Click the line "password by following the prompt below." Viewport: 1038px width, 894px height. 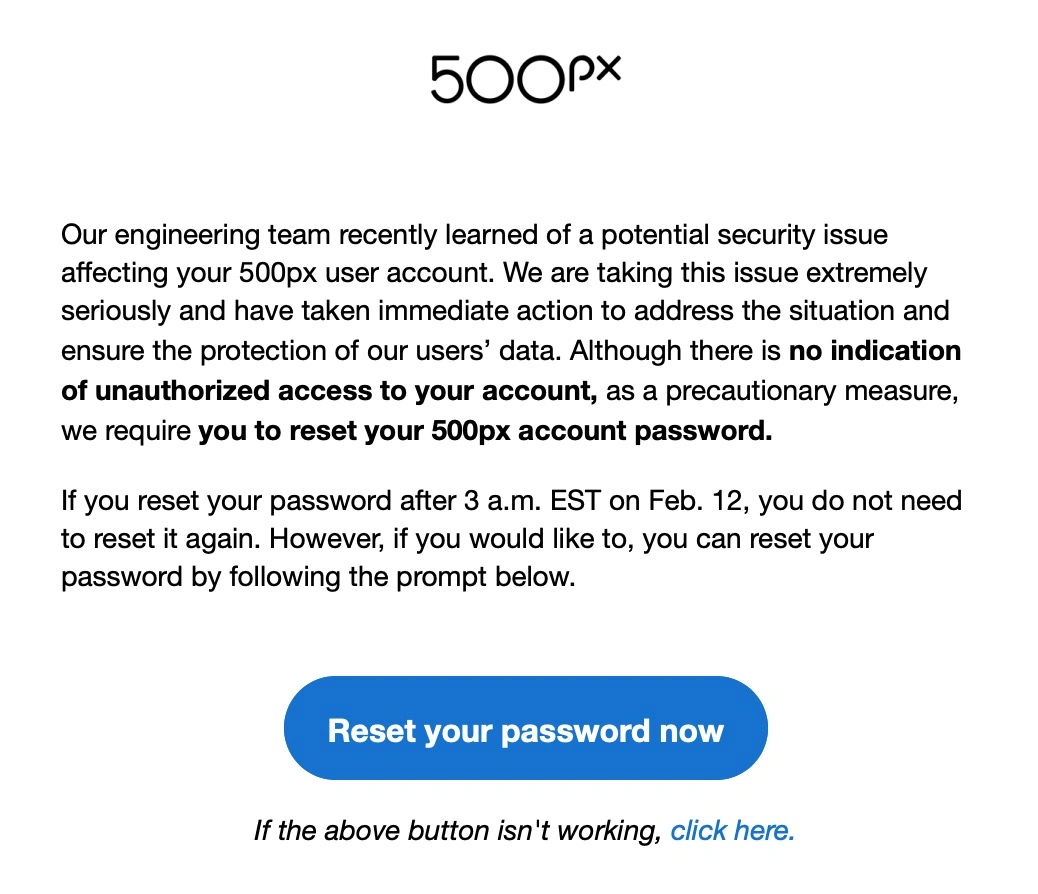point(318,578)
